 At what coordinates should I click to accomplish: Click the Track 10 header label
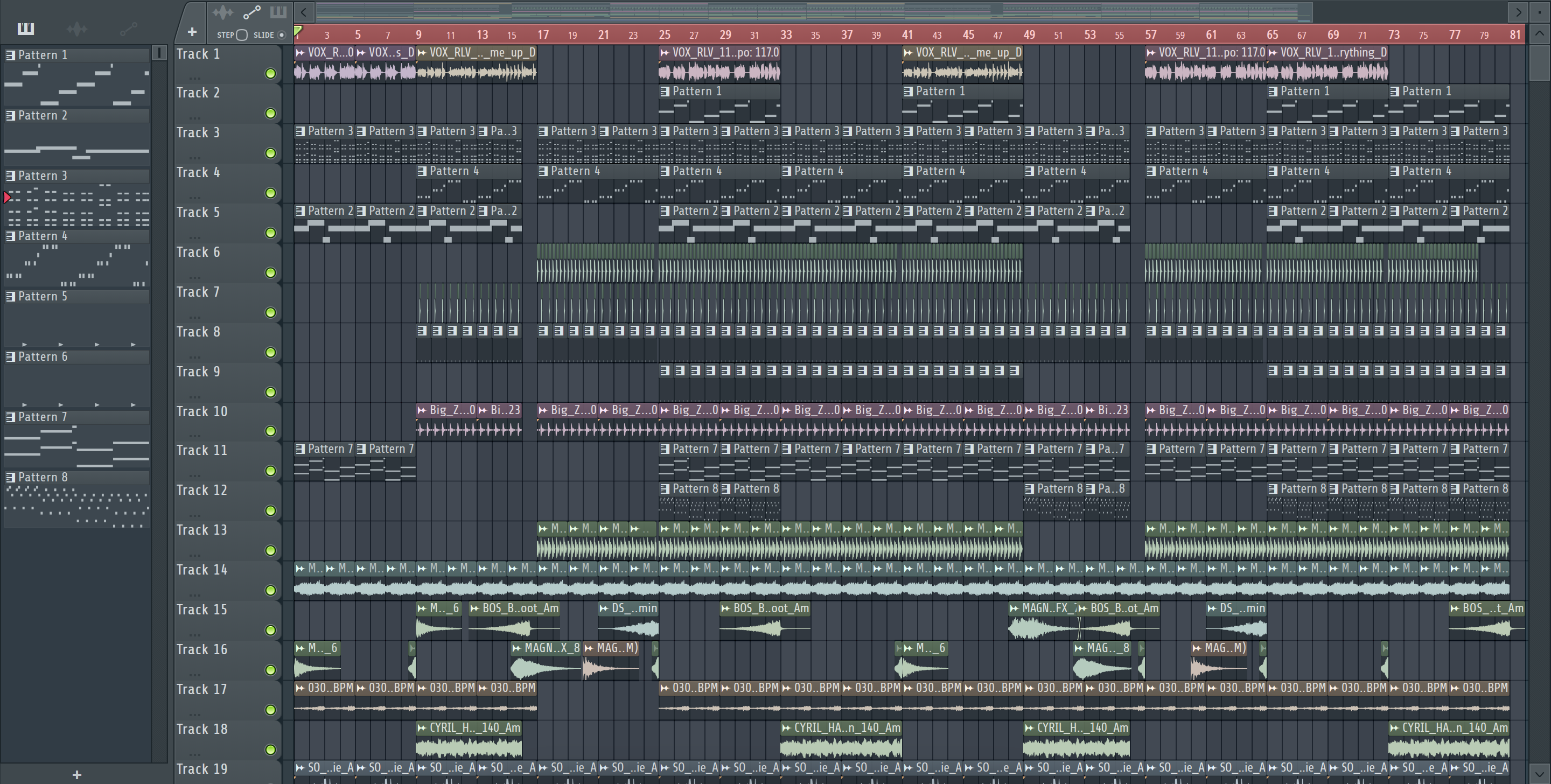(202, 411)
